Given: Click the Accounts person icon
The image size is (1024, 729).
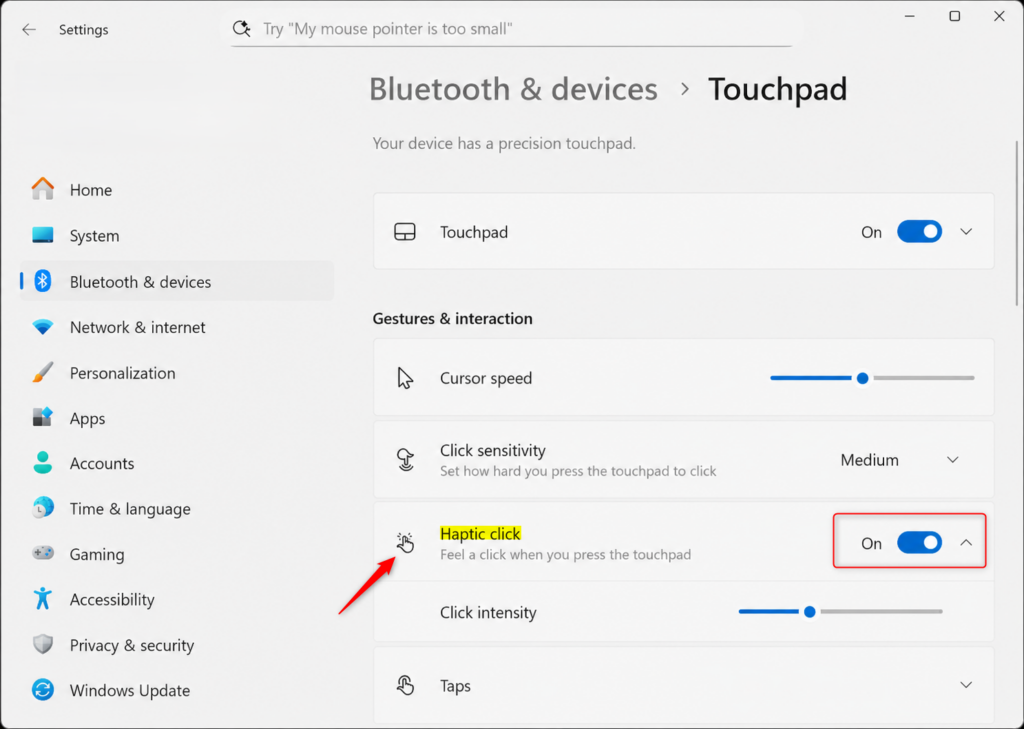Looking at the screenshot, I should pyautogui.click(x=42, y=462).
